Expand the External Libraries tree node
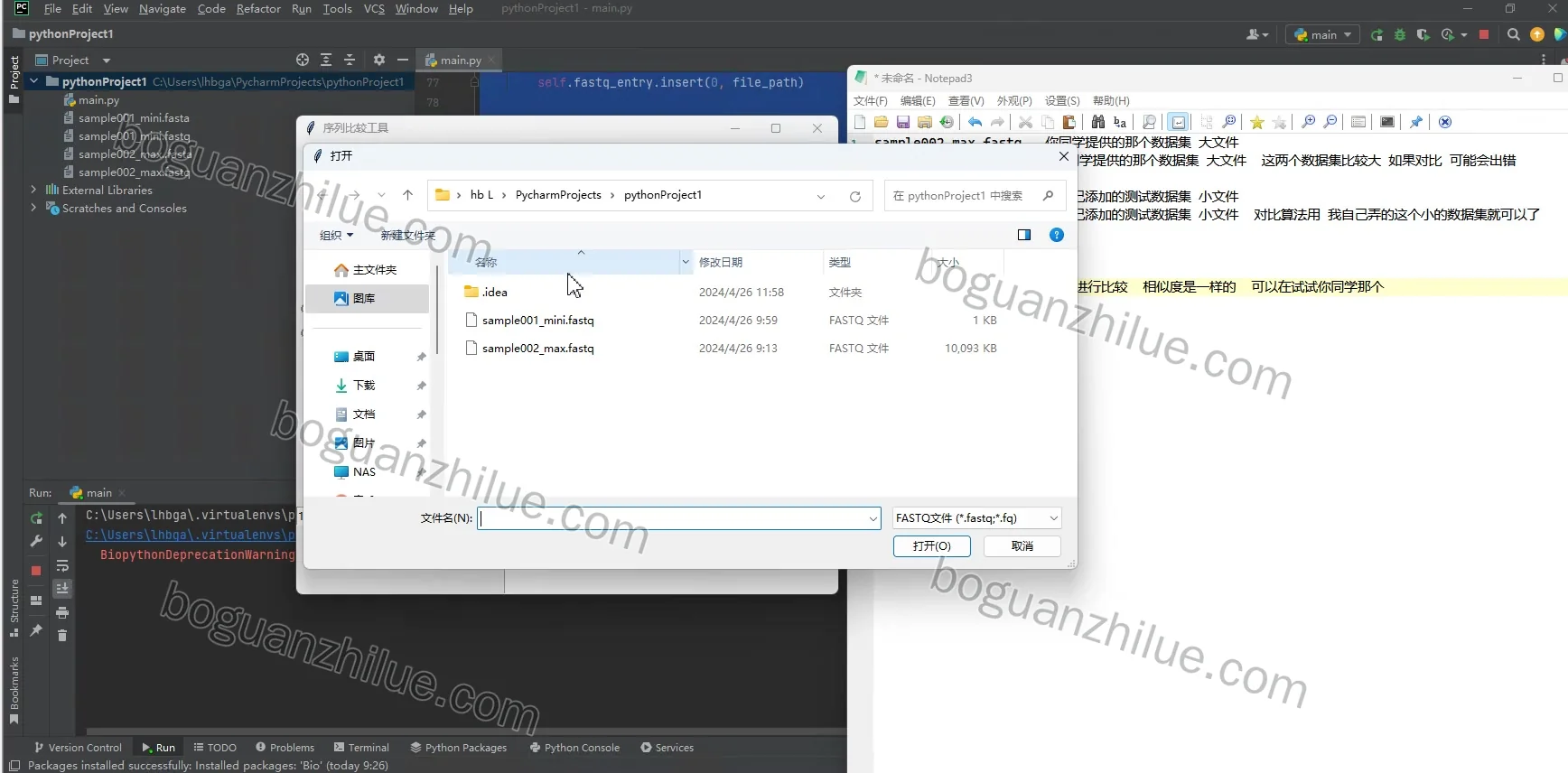This screenshot has width=1568, height=773. pyautogui.click(x=33, y=191)
